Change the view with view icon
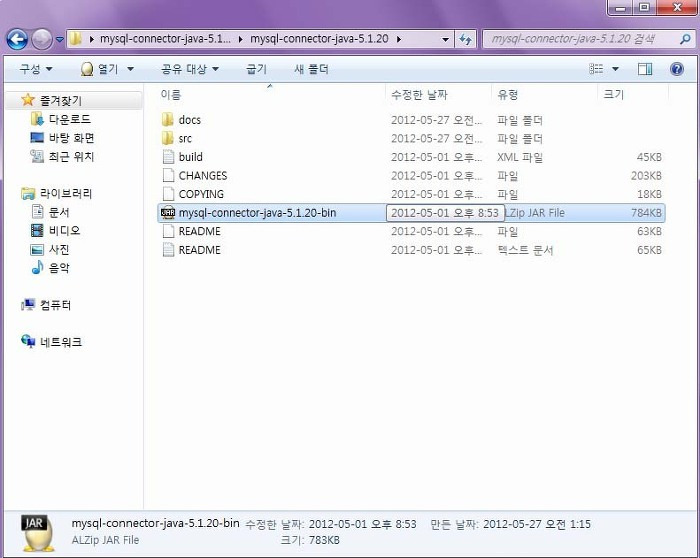 (x=596, y=69)
